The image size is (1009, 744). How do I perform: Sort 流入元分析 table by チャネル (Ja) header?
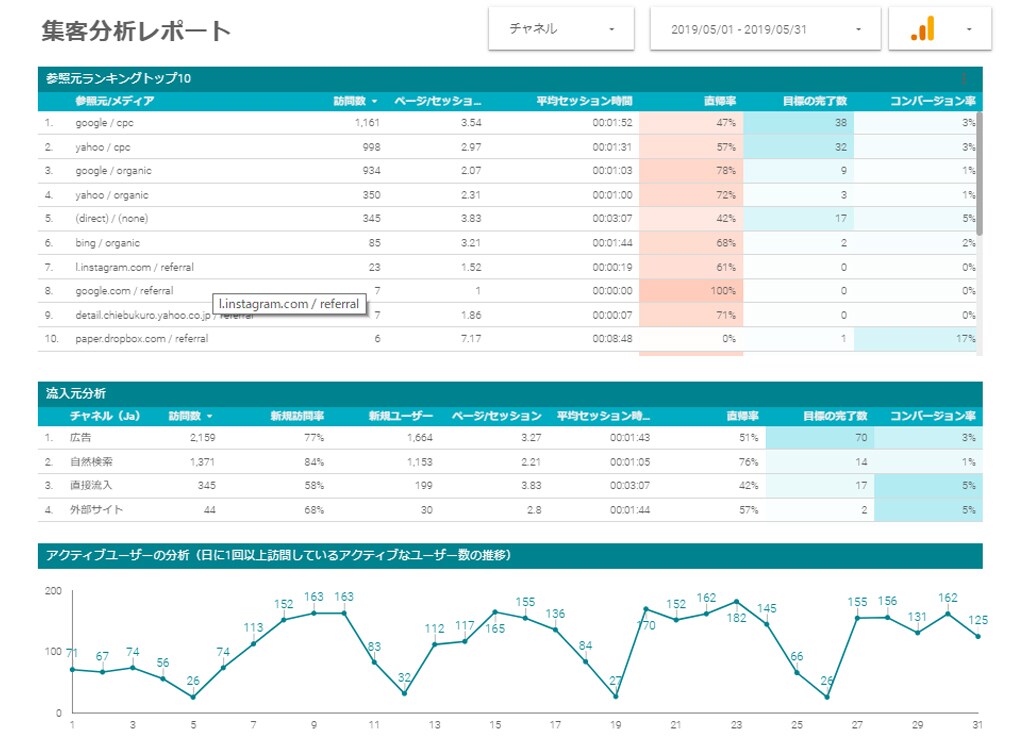click(x=105, y=416)
